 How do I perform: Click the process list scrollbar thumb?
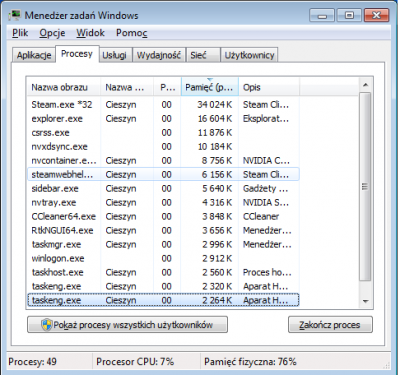tap(366, 187)
